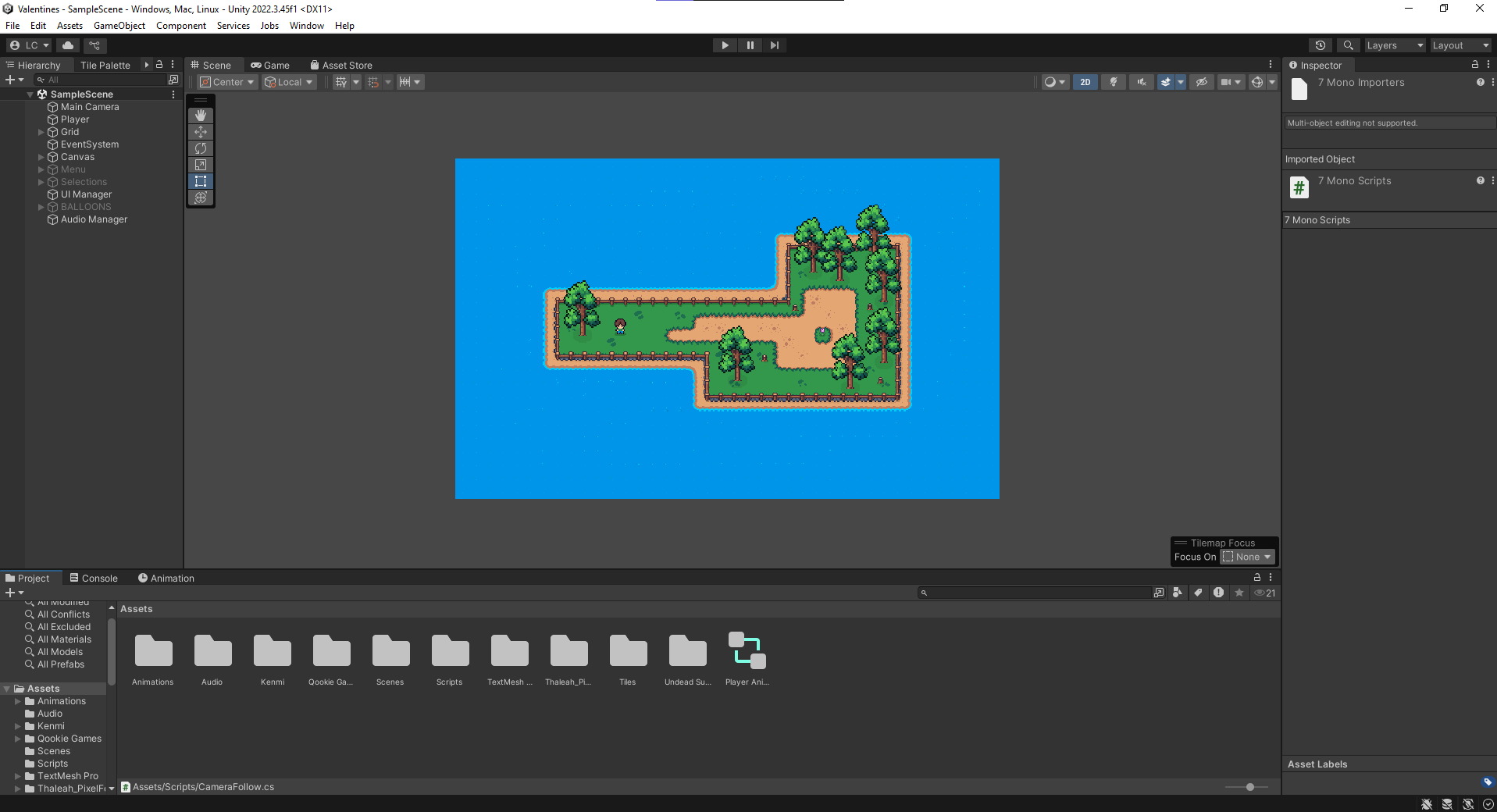The width and height of the screenshot is (1497, 812).
Task: Adjust Project icon size slider
Action: pos(1249,787)
